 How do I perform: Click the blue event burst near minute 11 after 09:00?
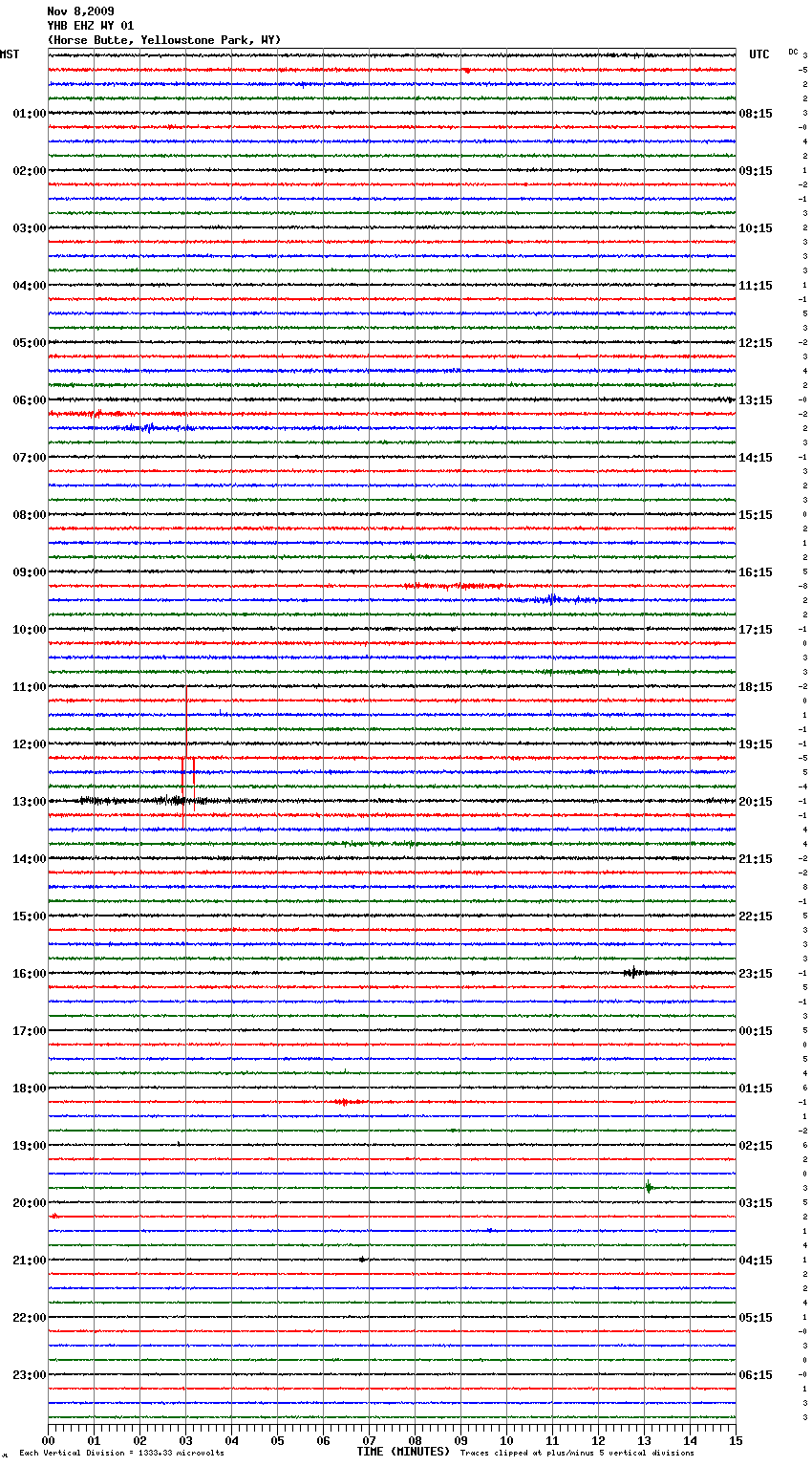coord(551,600)
